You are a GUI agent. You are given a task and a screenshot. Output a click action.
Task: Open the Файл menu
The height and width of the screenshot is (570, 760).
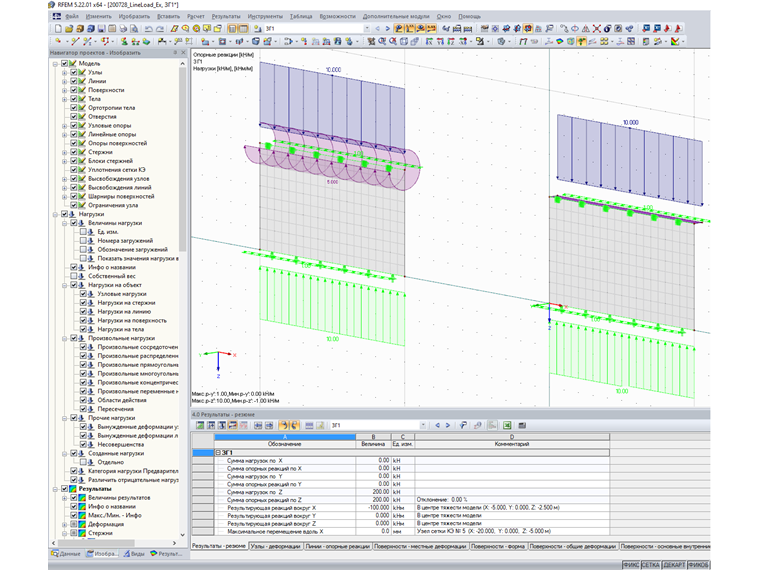(x=72, y=16)
